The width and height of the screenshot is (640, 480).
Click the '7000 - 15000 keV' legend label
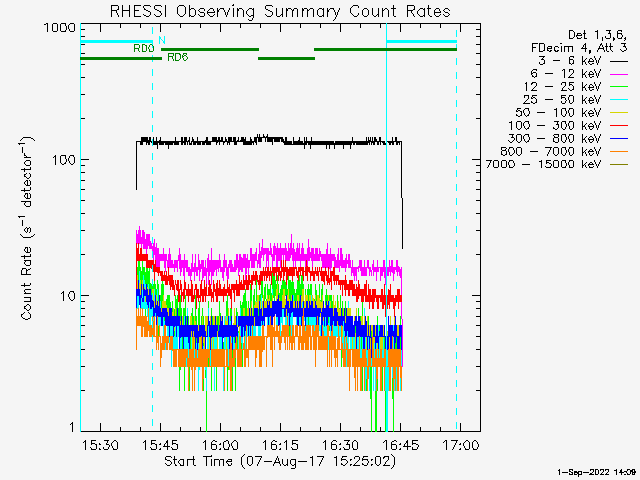[x=543, y=164]
